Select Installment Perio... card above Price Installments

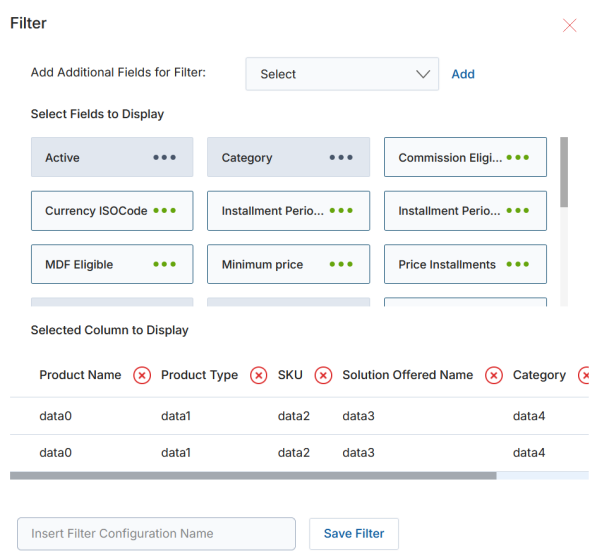[x=465, y=211]
